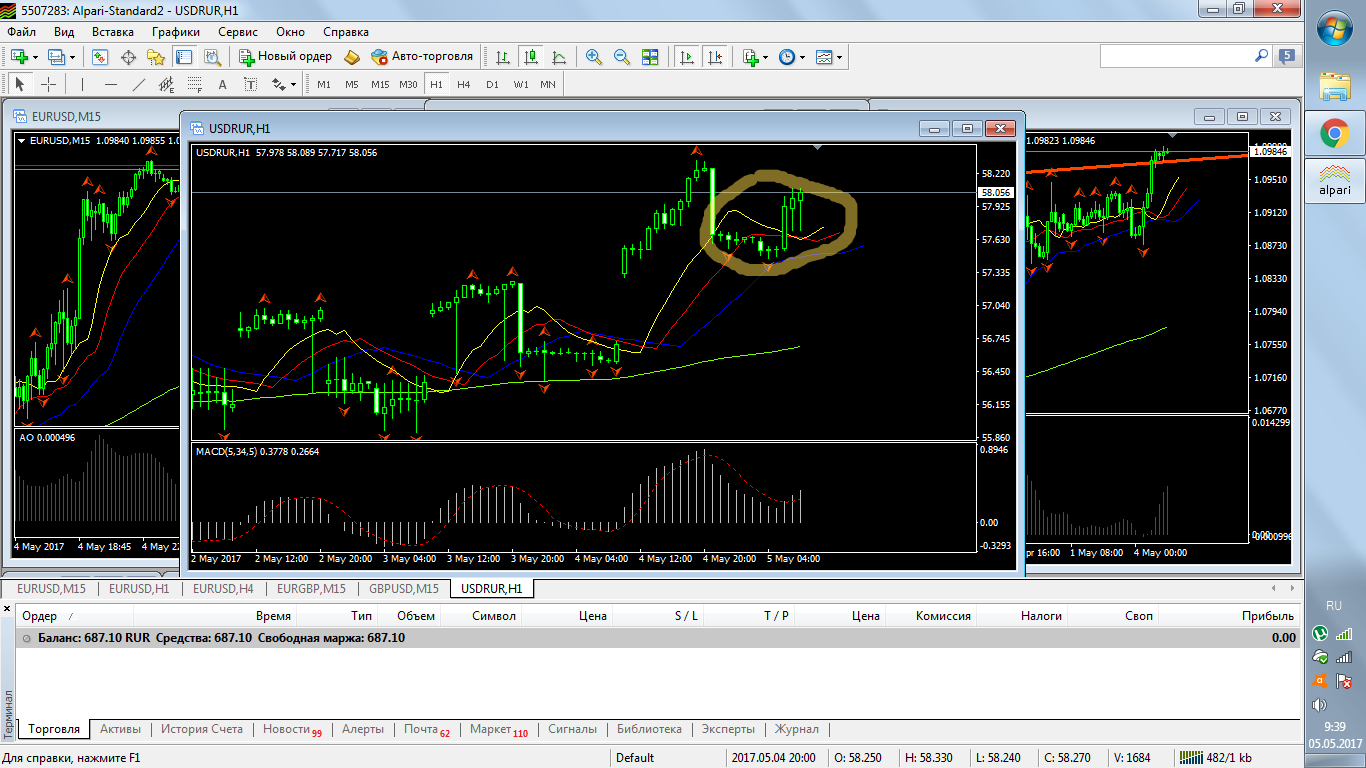The height and width of the screenshot is (768, 1366).
Task: Toggle the Авто-торговля button
Action: coord(422,57)
